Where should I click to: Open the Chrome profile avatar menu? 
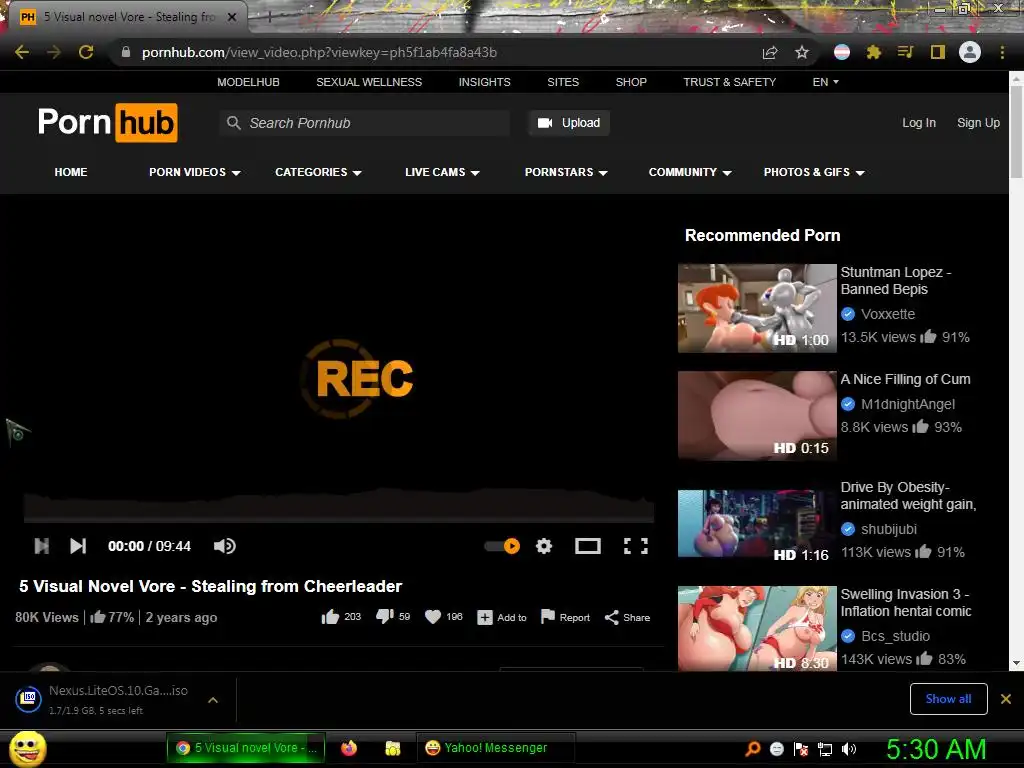click(x=970, y=52)
